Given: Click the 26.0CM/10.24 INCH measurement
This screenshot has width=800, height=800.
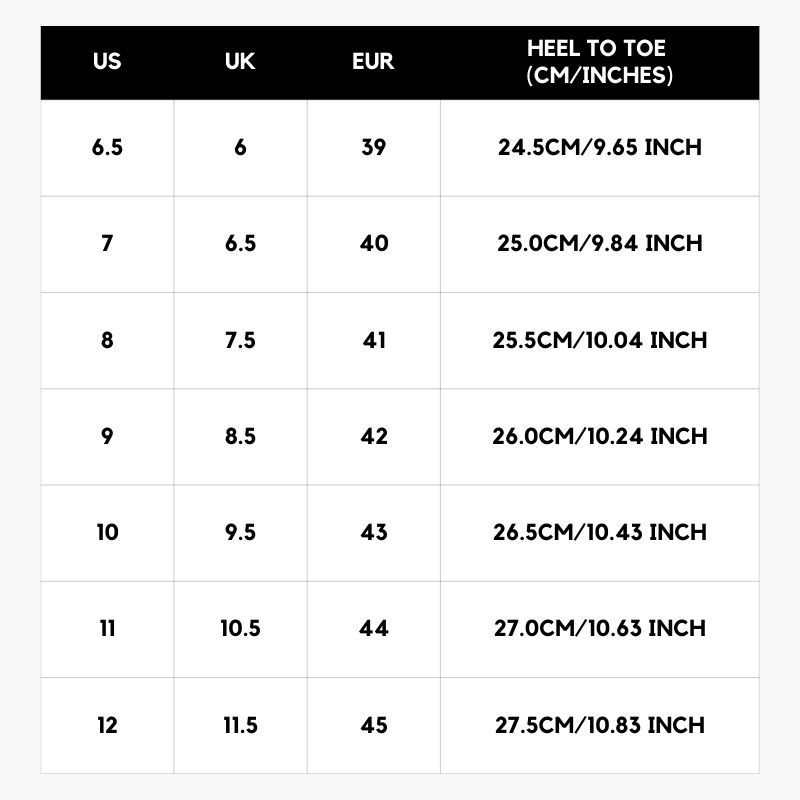Looking at the screenshot, I should [x=599, y=436].
